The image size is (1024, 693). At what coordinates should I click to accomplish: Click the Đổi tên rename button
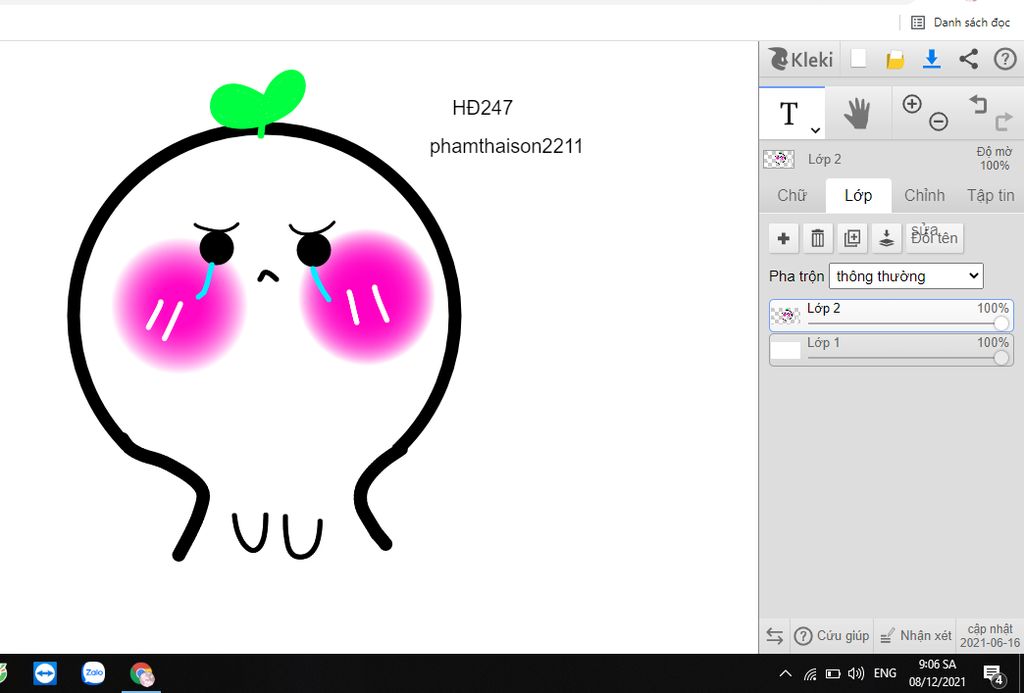935,238
